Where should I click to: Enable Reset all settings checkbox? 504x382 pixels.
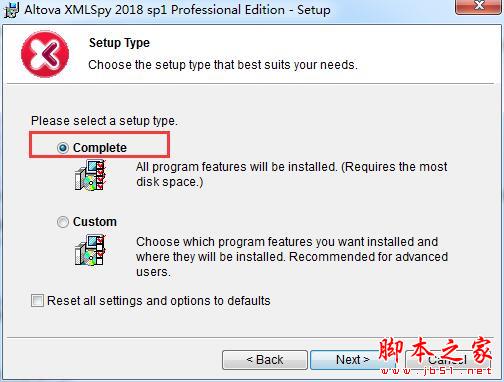point(37,301)
